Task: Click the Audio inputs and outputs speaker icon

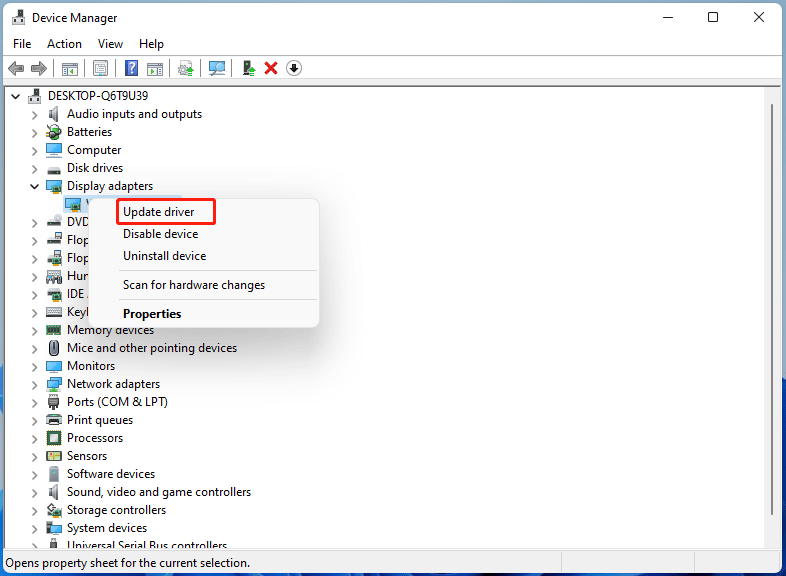Action: pos(53,114)
